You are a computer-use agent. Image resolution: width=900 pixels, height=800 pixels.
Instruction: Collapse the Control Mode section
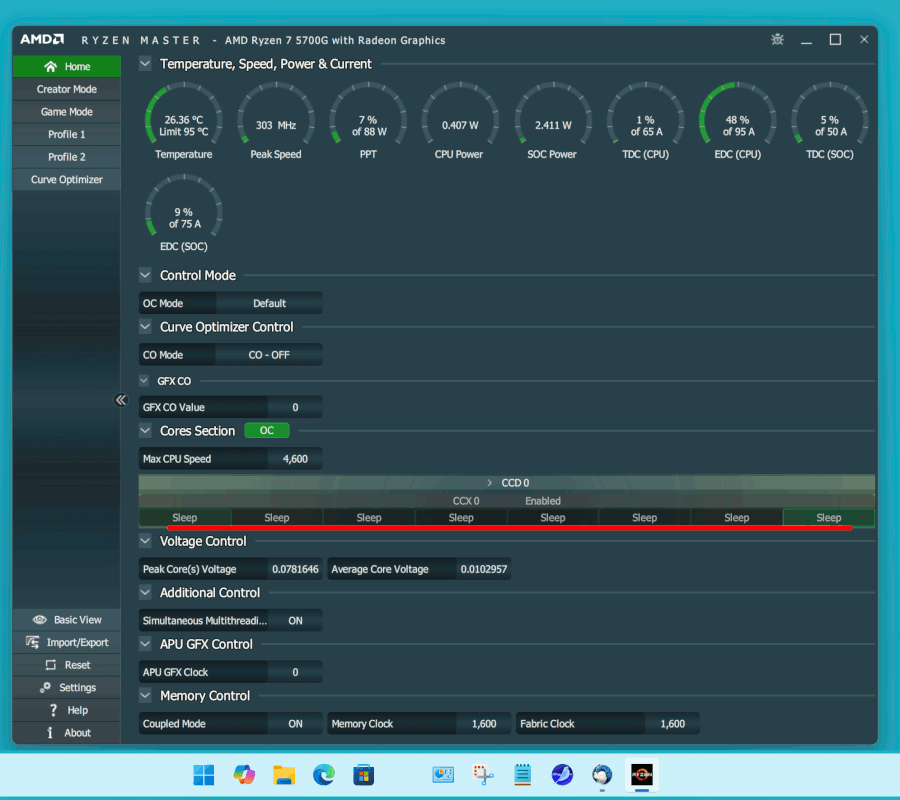click(x=145, y=275)
